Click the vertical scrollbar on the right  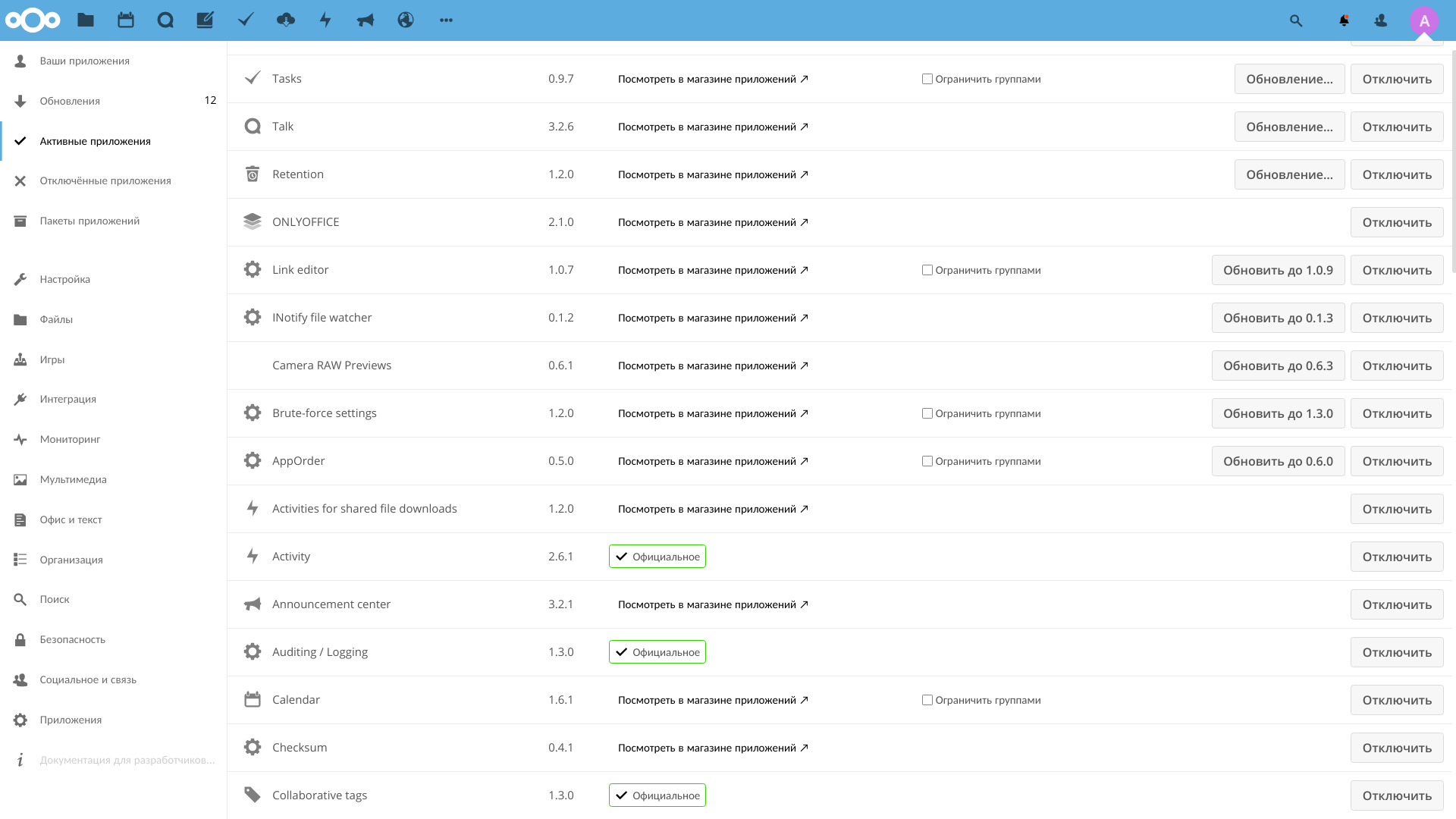[x=1453, y=159]
